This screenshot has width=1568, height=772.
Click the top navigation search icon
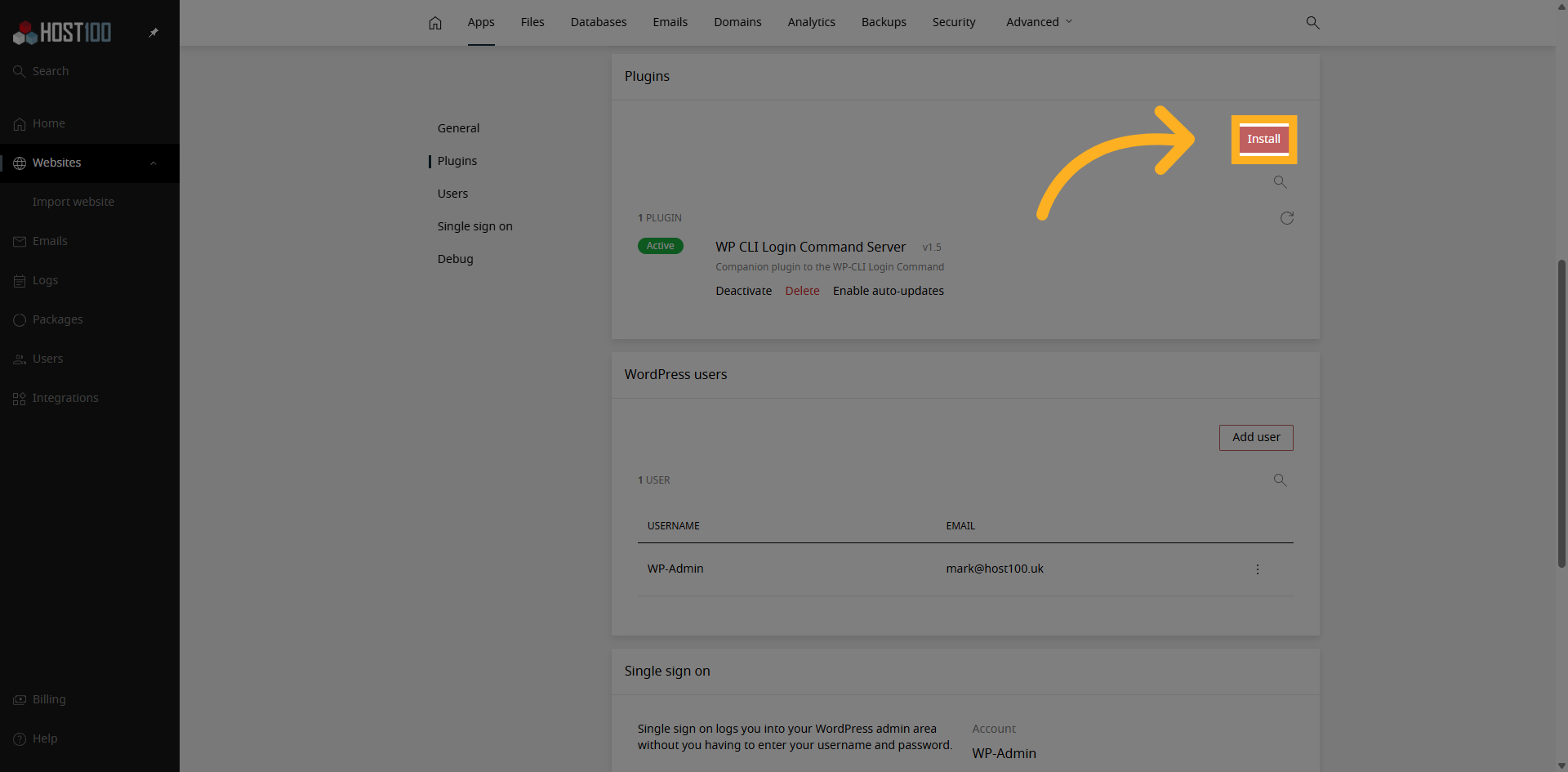(x=1312, y=23)
